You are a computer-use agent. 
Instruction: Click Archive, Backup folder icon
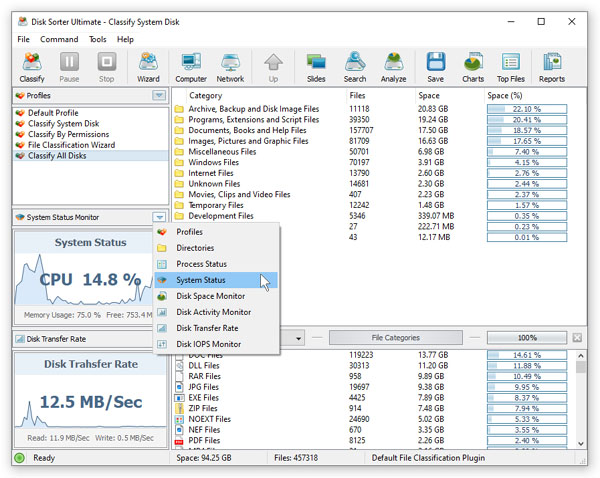click(x=179, y=109)
